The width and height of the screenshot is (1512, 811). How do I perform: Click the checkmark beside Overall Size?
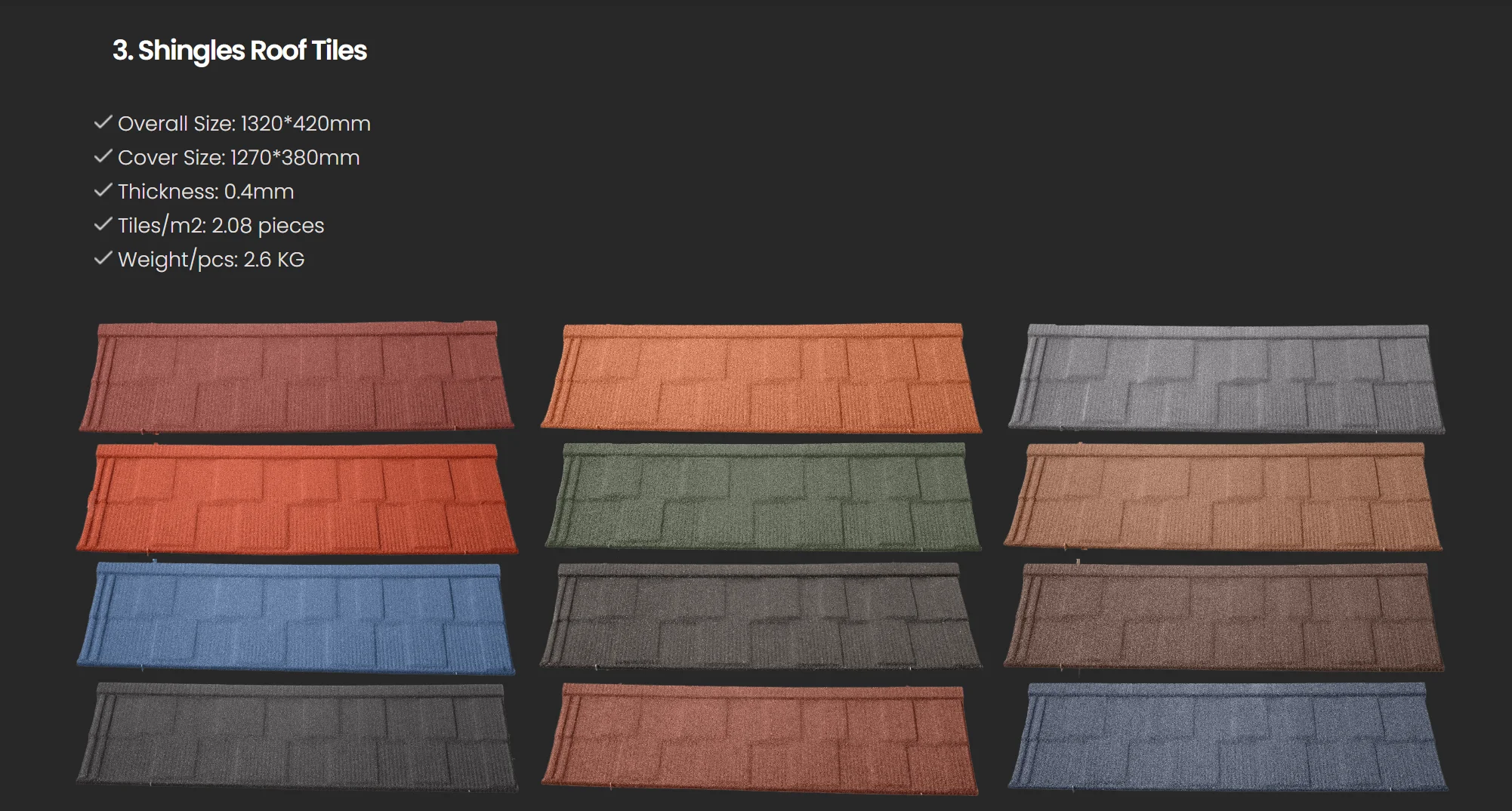(x=103, y=122)
